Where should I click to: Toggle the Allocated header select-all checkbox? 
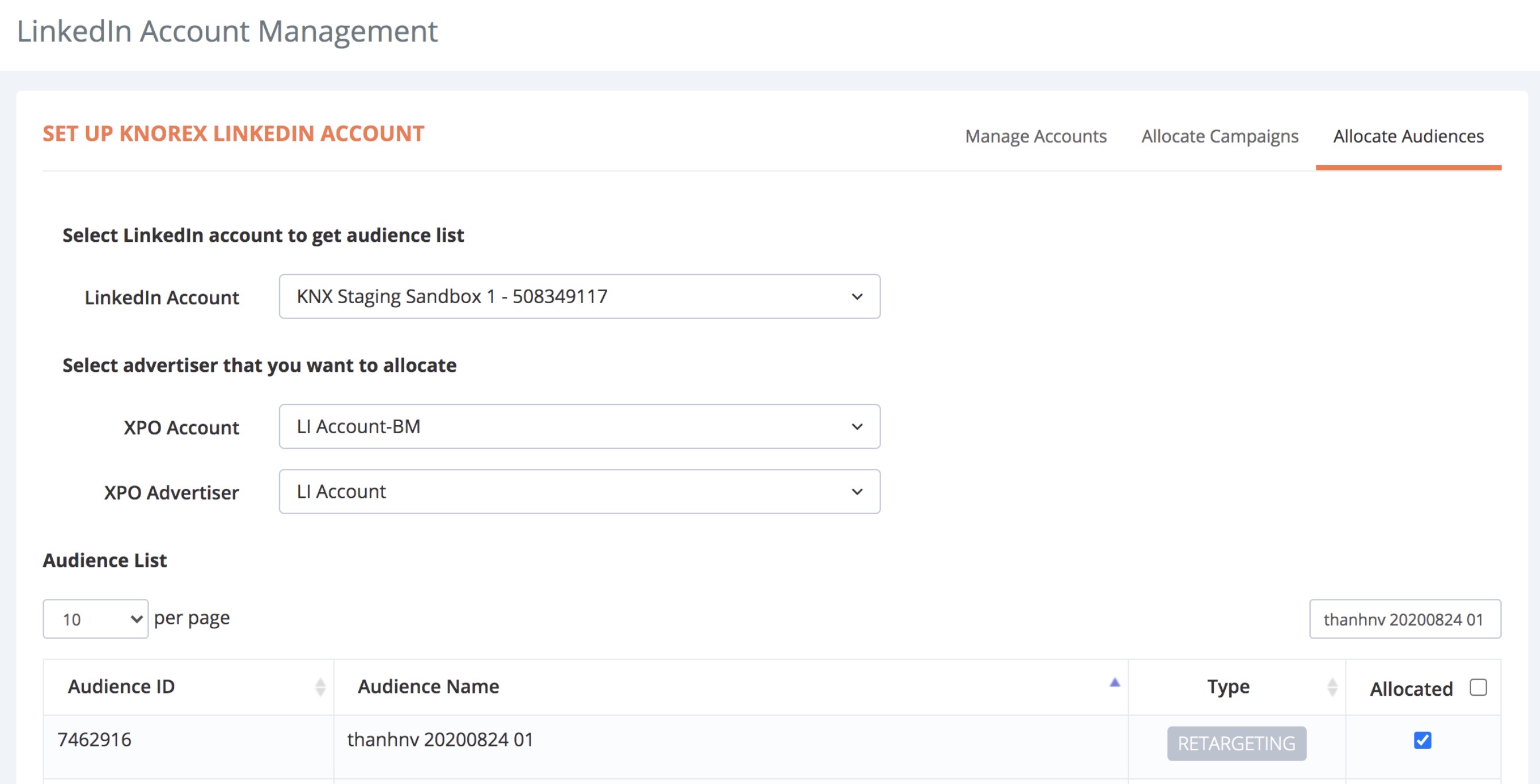(x=1479, y=687)
